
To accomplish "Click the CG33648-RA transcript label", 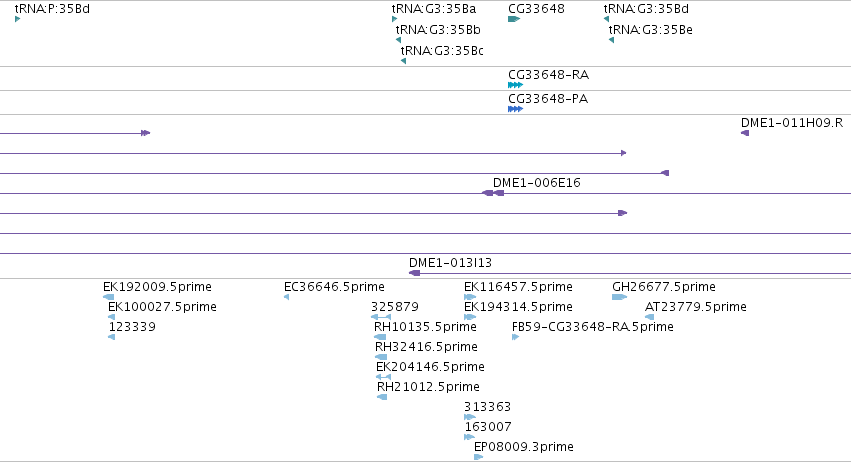I will pyautogui.click(x=548, y=75).
